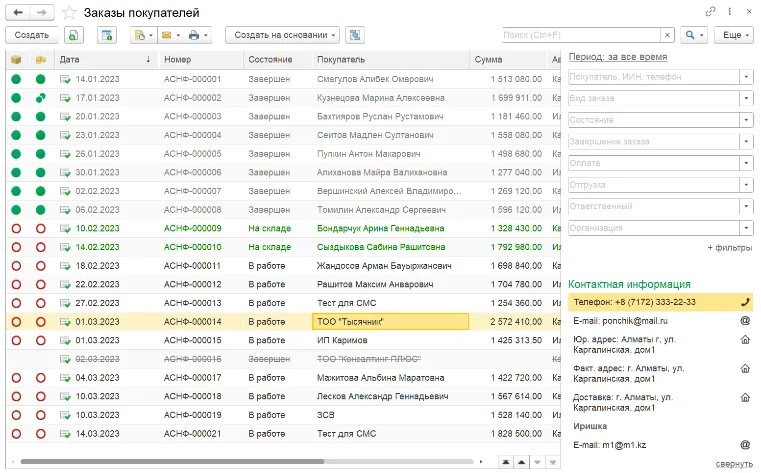761x473 pixels.
Task: Click the back navigation arrow
Action: [18, 13]
